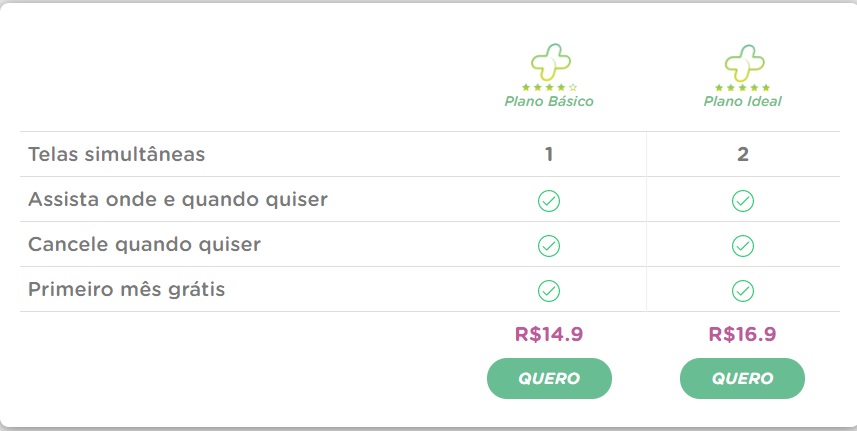Click Plano Ideal 'Assista onde' checkmark
The image size is (857, 431).
742,201
